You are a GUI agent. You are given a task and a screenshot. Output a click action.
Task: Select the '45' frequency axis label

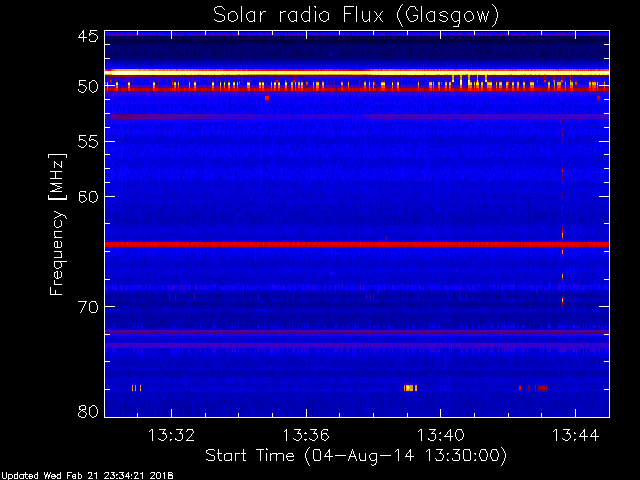[x=88, y=36]
